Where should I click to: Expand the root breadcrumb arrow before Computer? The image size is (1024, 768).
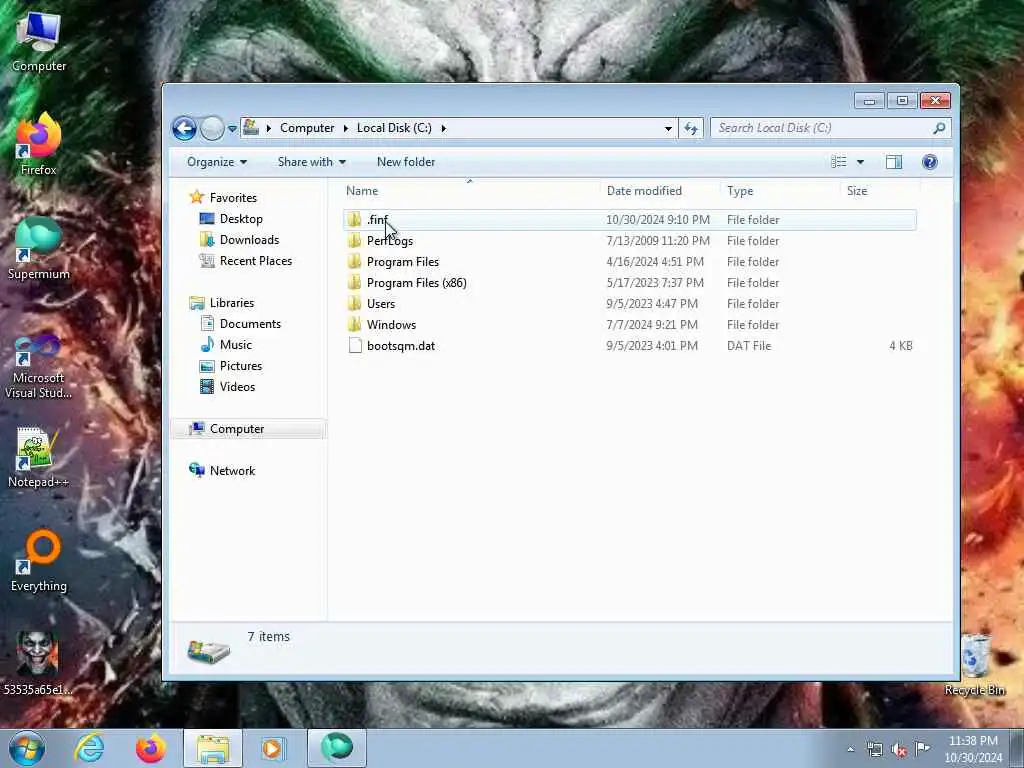tap(268, 128)
